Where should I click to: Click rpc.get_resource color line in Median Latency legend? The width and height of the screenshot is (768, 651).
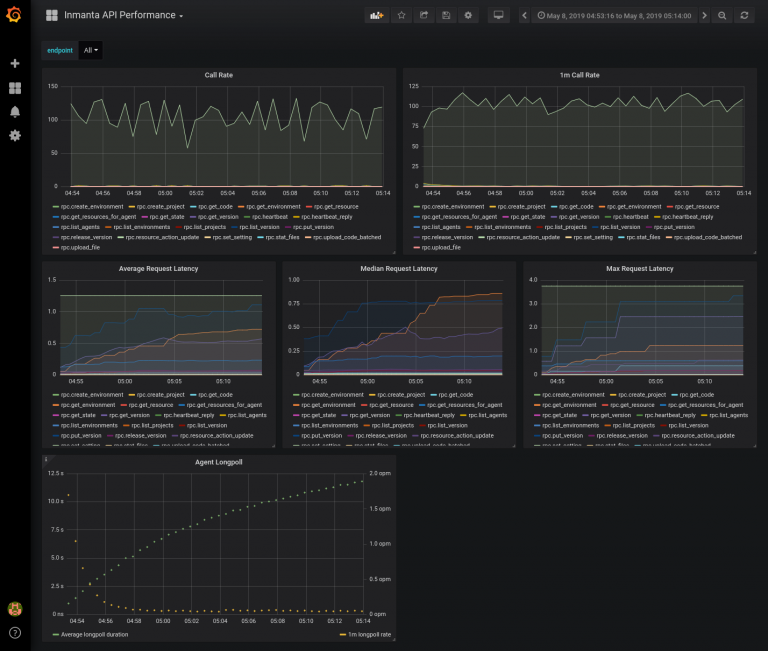coord(364,405)
